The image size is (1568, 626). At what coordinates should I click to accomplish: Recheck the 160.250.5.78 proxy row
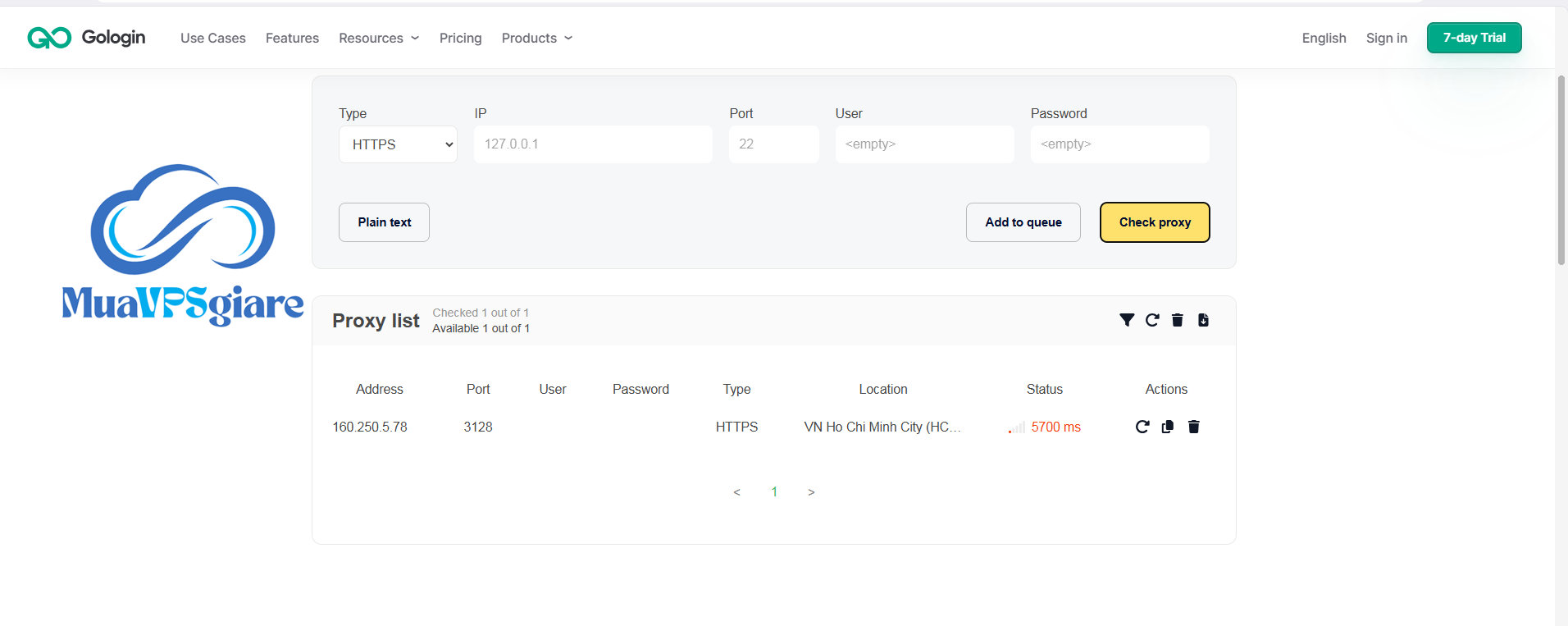point(1142,427)
